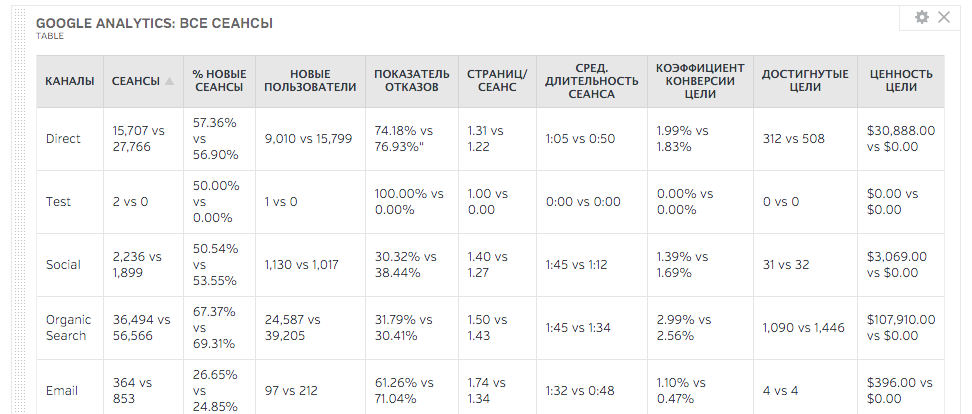Click the Email channel row label
The width and height of the screenshot is (972, 414).
point(62,391)
